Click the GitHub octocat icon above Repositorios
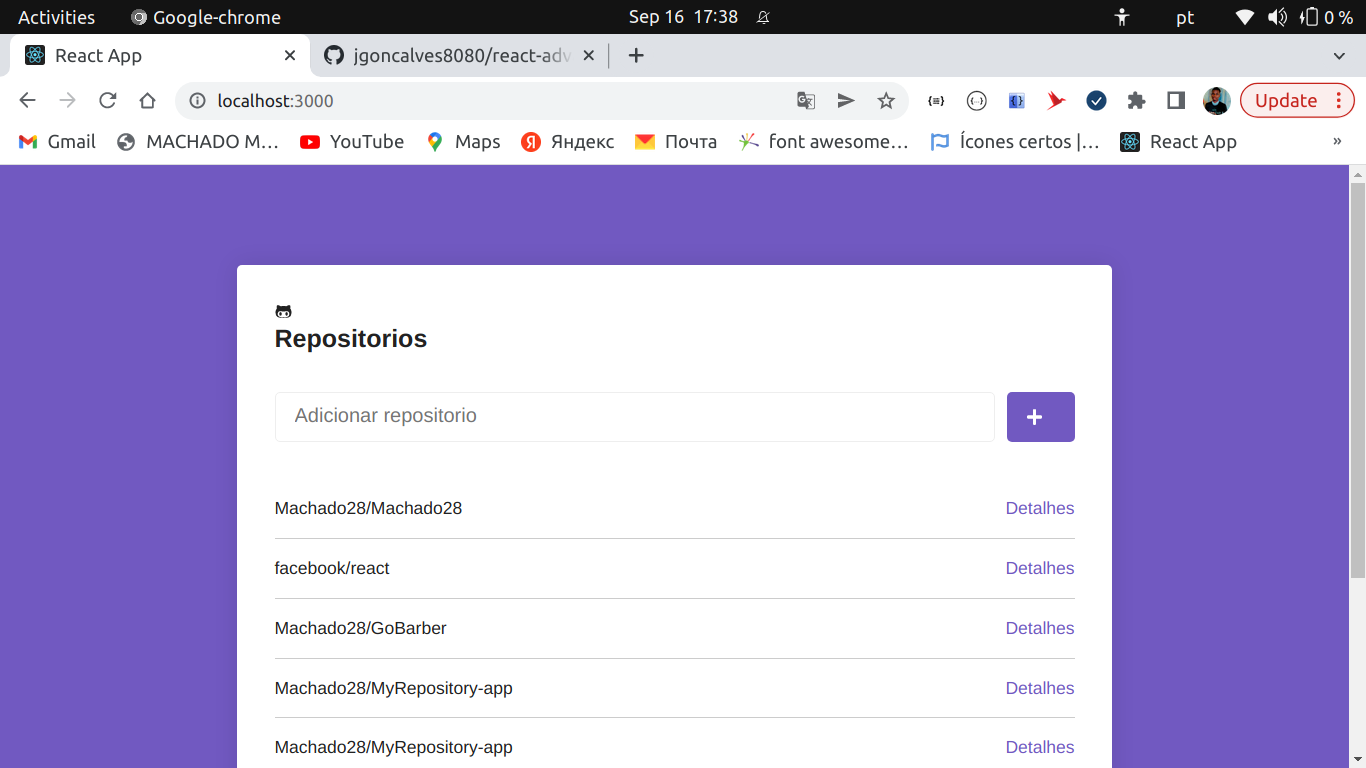The image size is (1366, 768). point(284,310)
